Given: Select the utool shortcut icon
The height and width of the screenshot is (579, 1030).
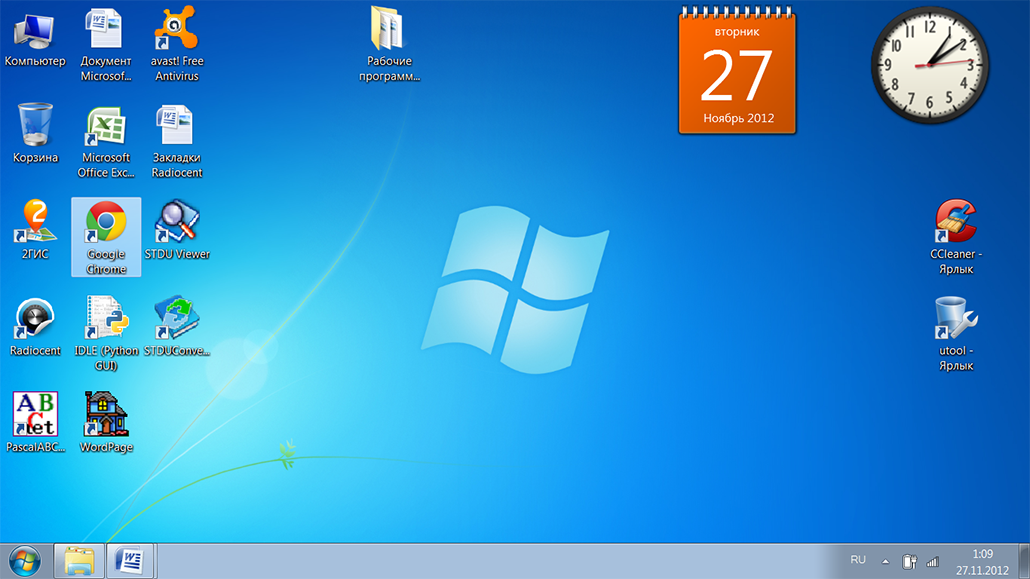Looking at the screenshot, I should pos(956,334).
